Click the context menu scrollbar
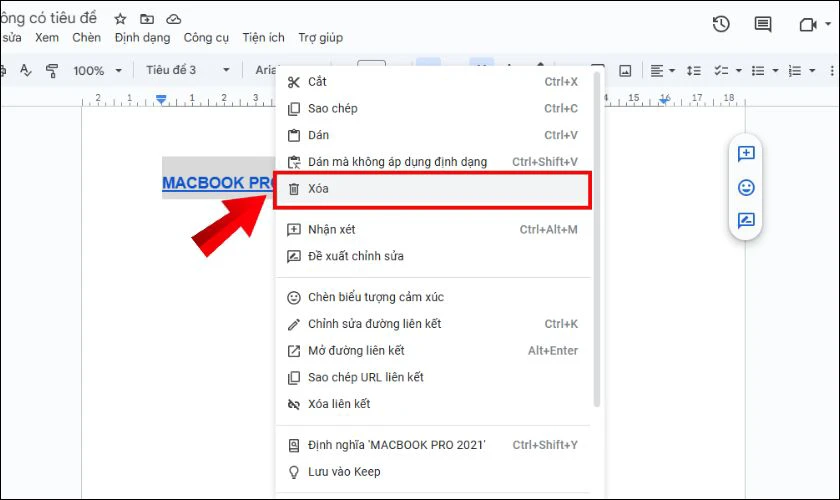 click(x=597, y=238)
